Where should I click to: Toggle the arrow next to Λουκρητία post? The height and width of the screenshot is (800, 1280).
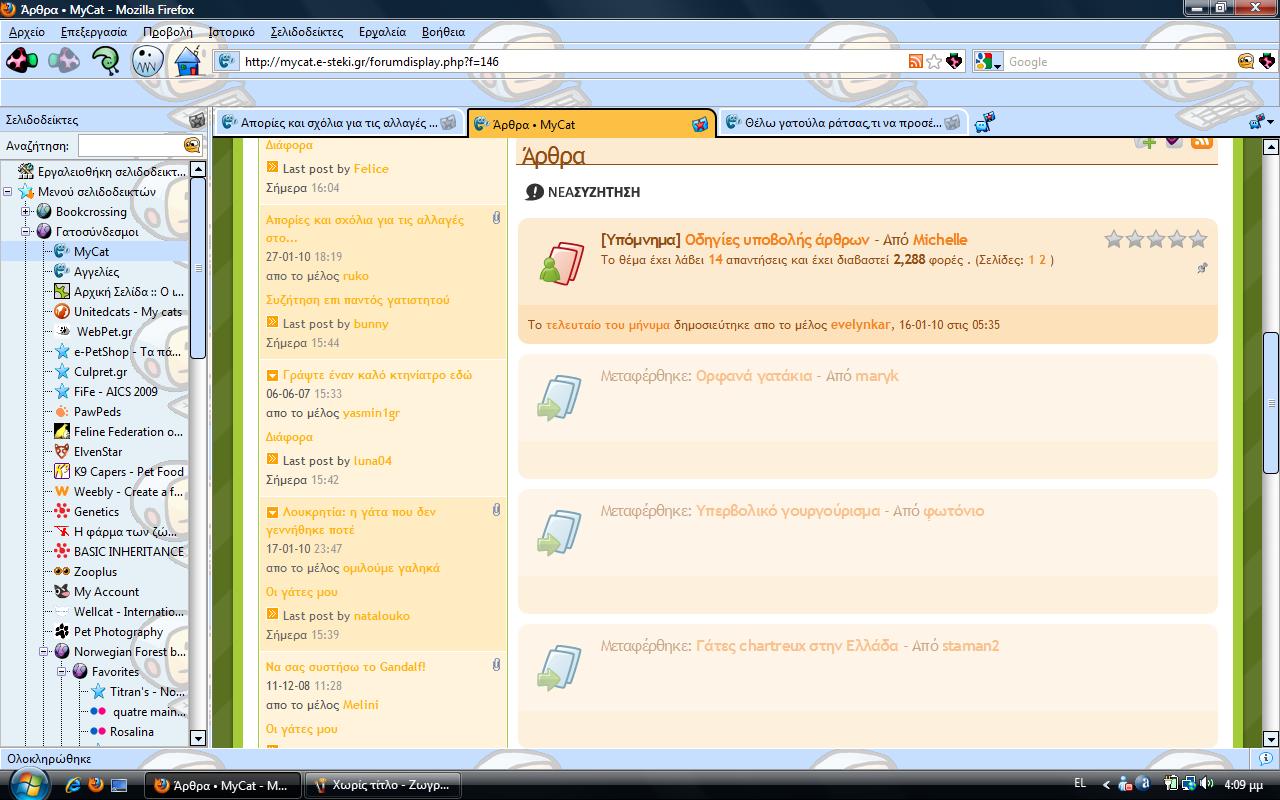tap(272, 512)
